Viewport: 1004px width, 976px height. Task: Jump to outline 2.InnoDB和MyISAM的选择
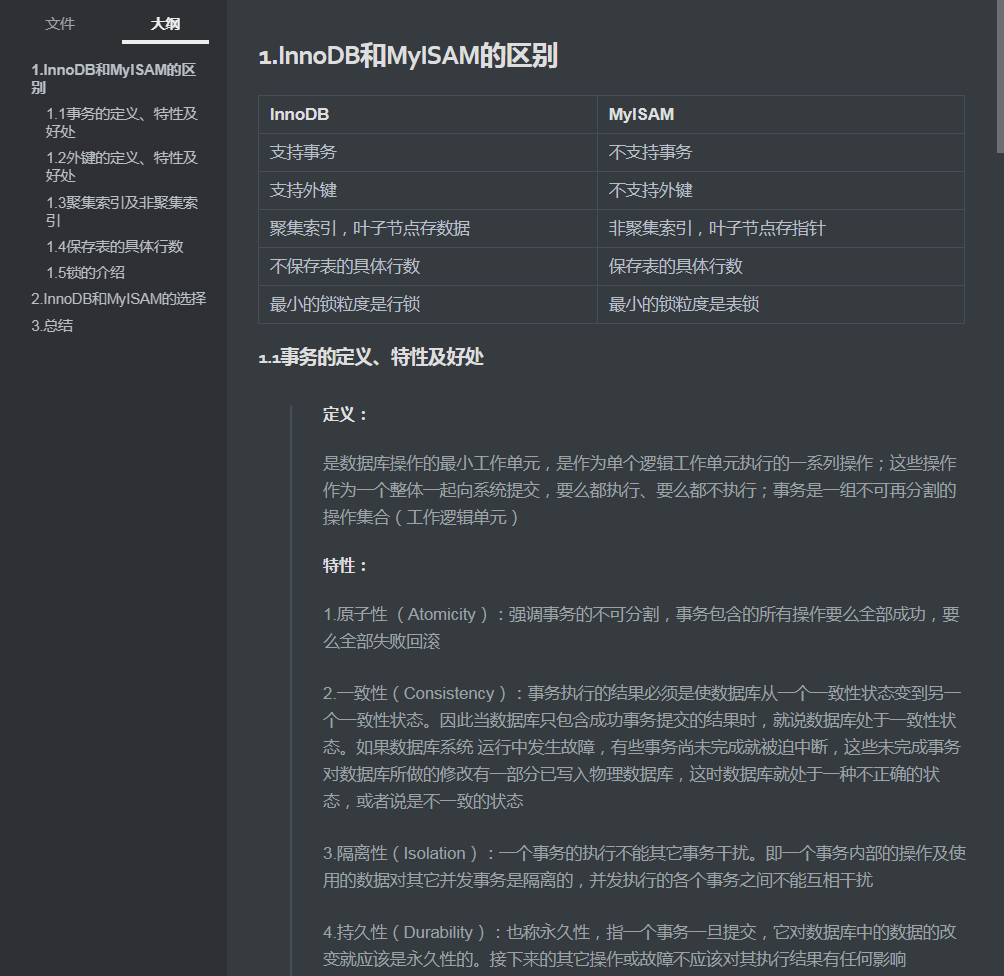[118, 299]
